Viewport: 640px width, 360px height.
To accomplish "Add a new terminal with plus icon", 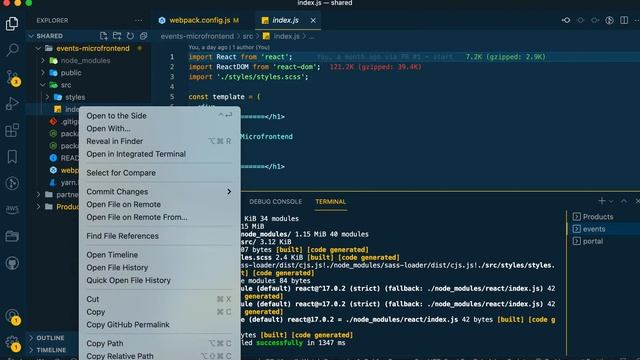I will pyautogui.click(x=602, y=201).
